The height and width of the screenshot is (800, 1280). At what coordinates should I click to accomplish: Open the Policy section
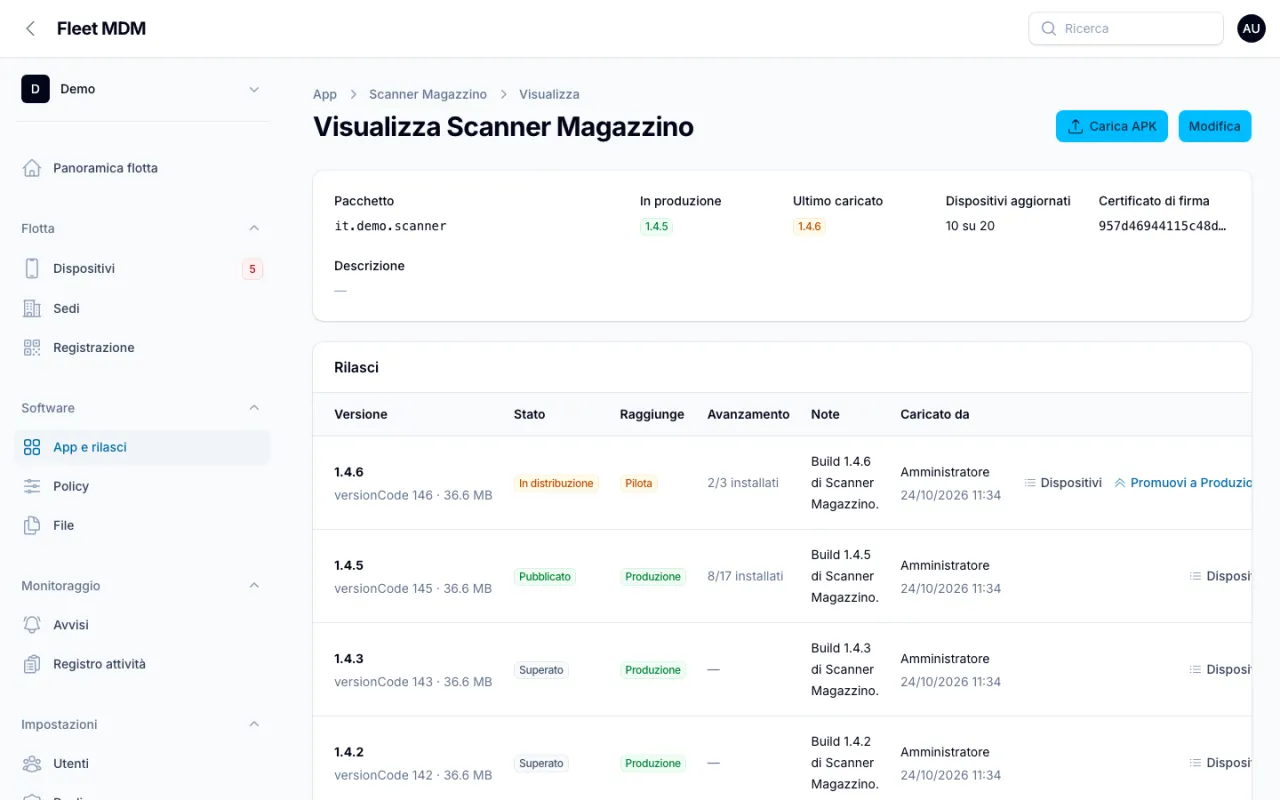[142, 486]
